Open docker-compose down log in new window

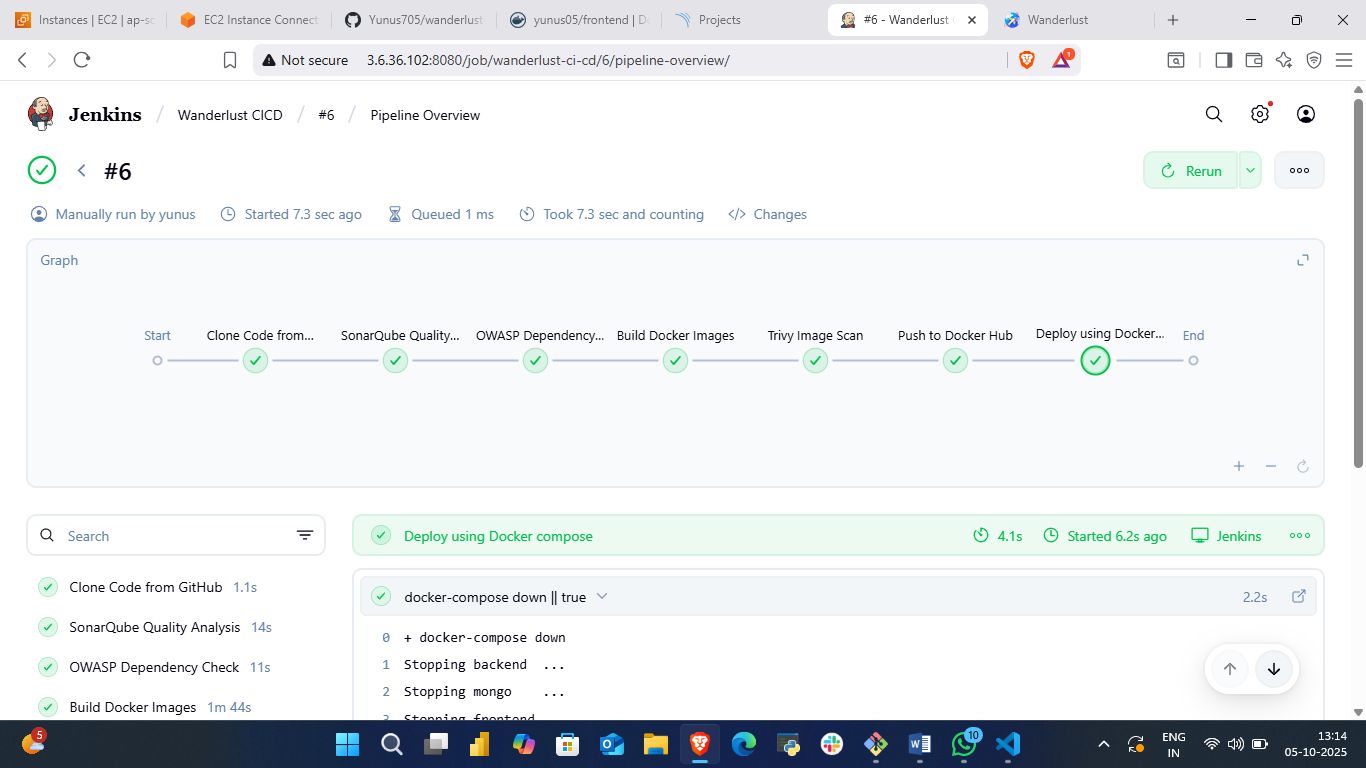pyautogui.click(x=1299, y=596)
